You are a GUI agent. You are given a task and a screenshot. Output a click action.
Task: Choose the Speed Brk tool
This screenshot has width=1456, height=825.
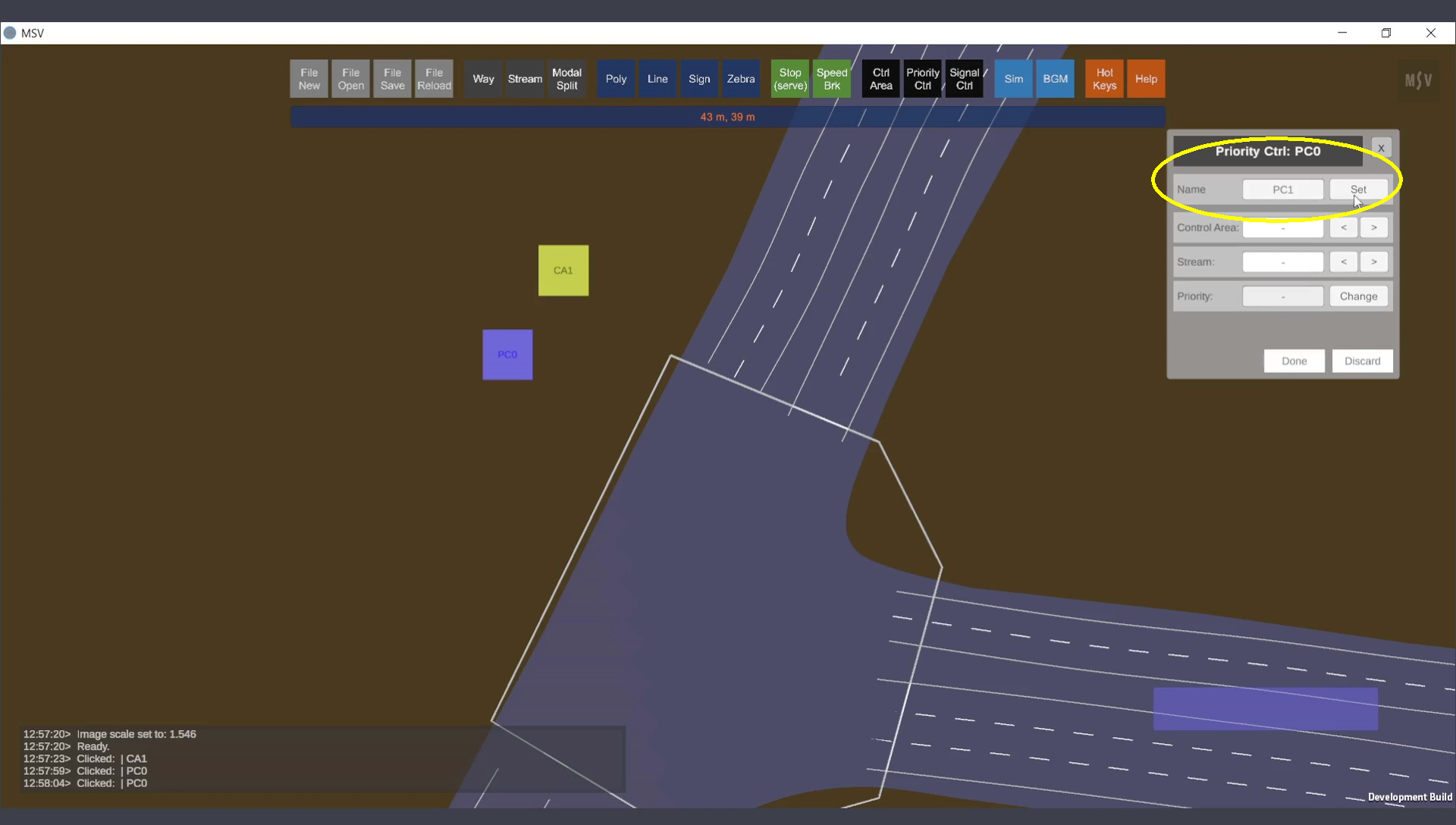831,79
